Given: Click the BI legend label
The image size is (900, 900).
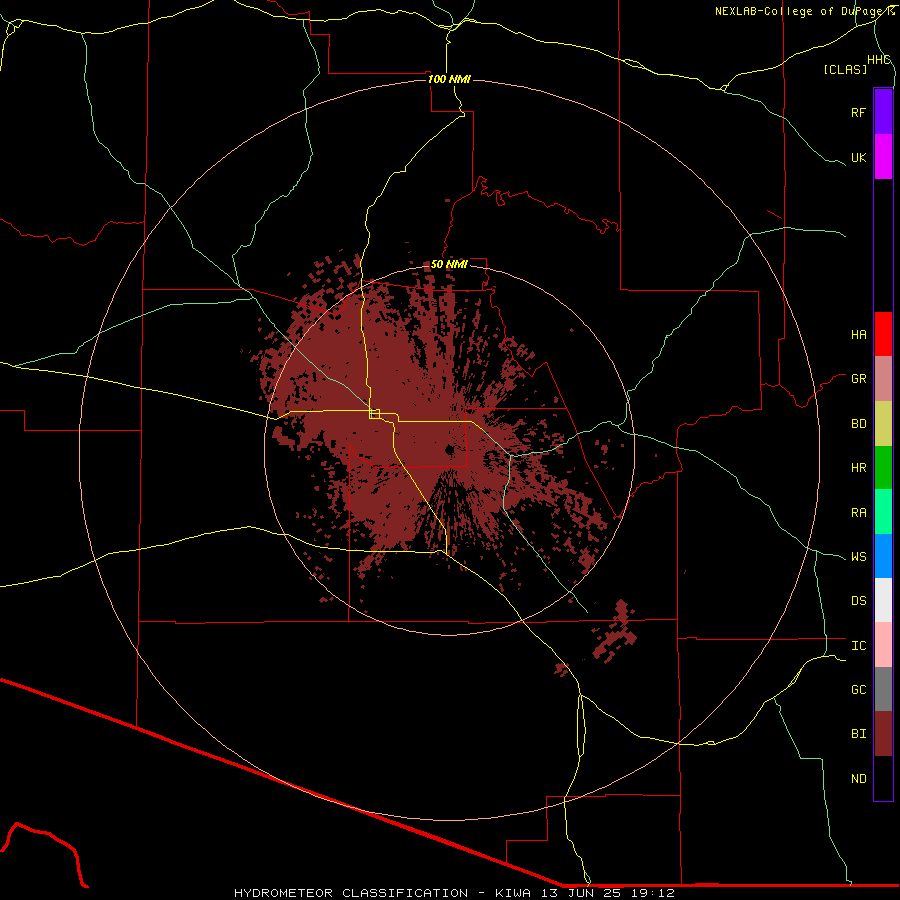Looking at the screenshot, I should (858, 734).
